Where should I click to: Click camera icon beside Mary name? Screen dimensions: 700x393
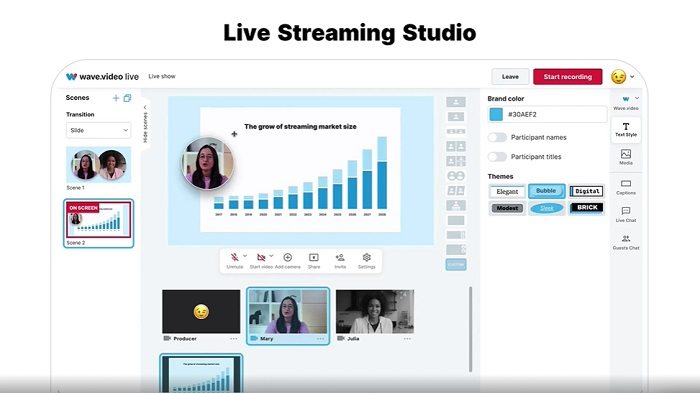pyautogui.click(x=254, y=339)
